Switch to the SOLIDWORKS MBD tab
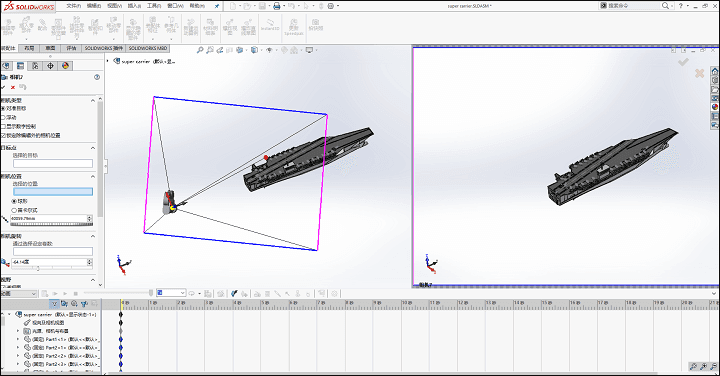Viewport: 720px width, 376px height. [147, 48]
